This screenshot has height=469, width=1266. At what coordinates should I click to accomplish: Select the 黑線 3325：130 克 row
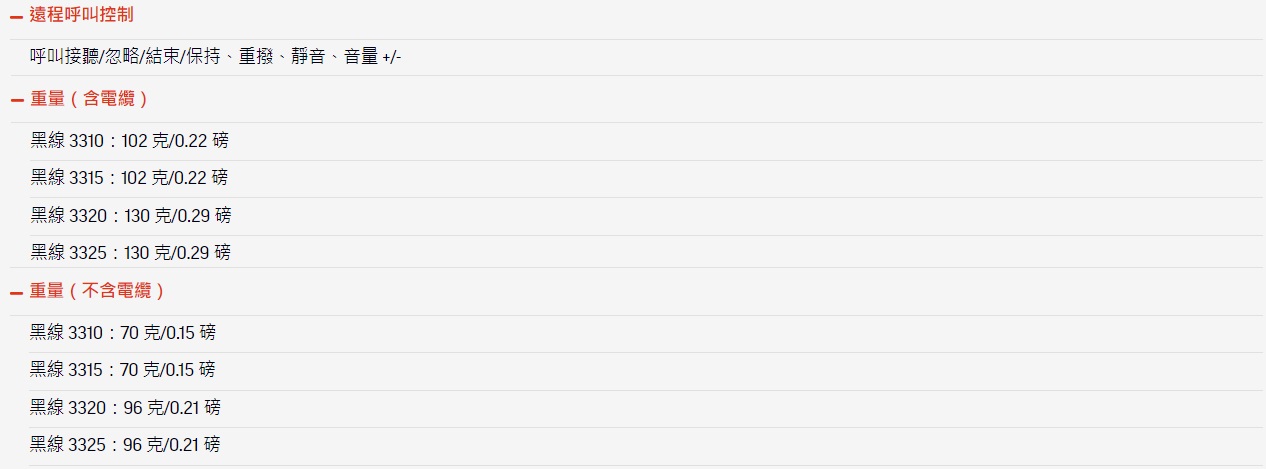[646, 252]
